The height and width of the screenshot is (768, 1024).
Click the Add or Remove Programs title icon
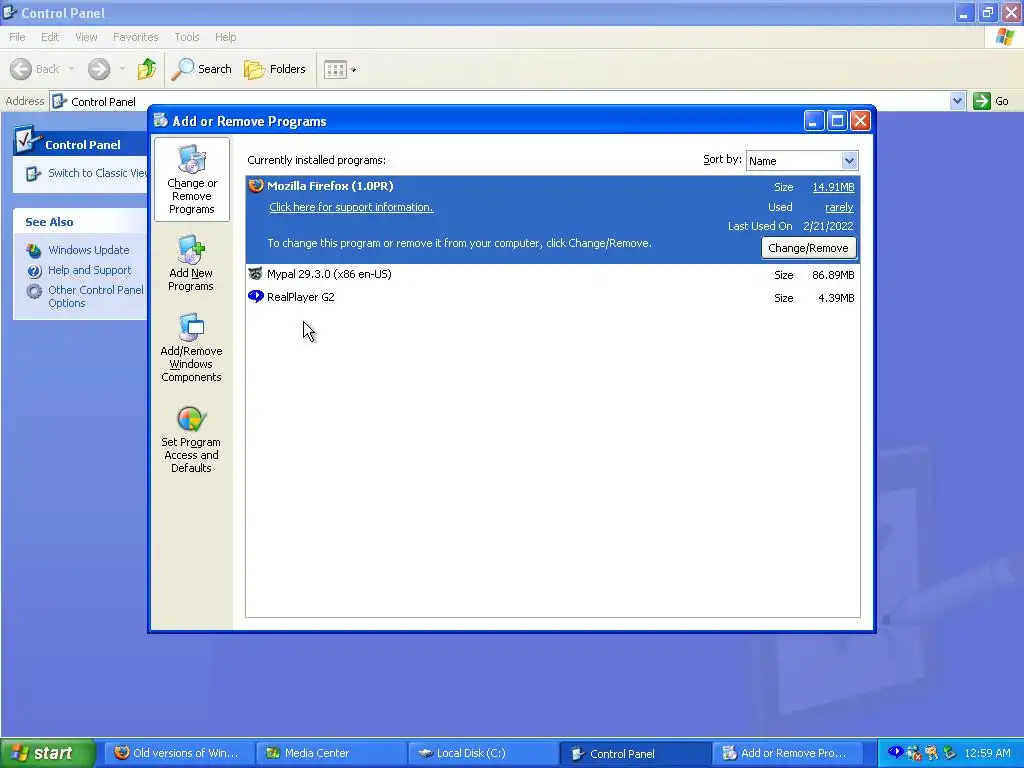pyautogui.click(x=161, y=120)
